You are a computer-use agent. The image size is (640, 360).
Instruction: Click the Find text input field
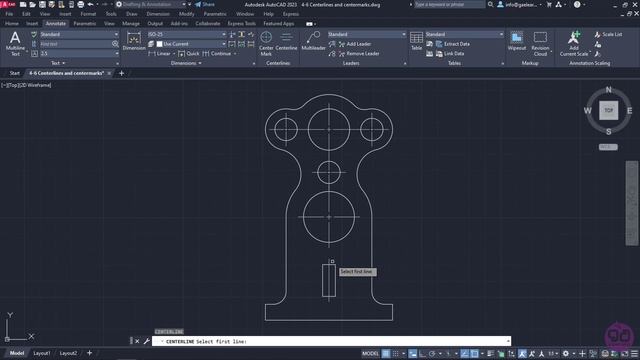[75, 44]
